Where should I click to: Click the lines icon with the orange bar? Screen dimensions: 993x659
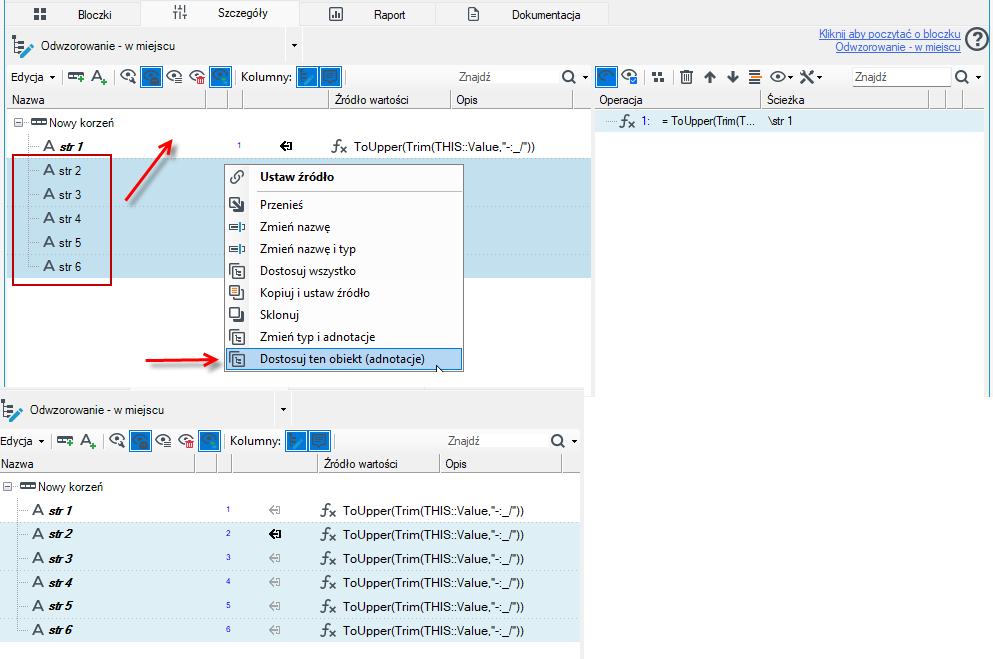755,77
